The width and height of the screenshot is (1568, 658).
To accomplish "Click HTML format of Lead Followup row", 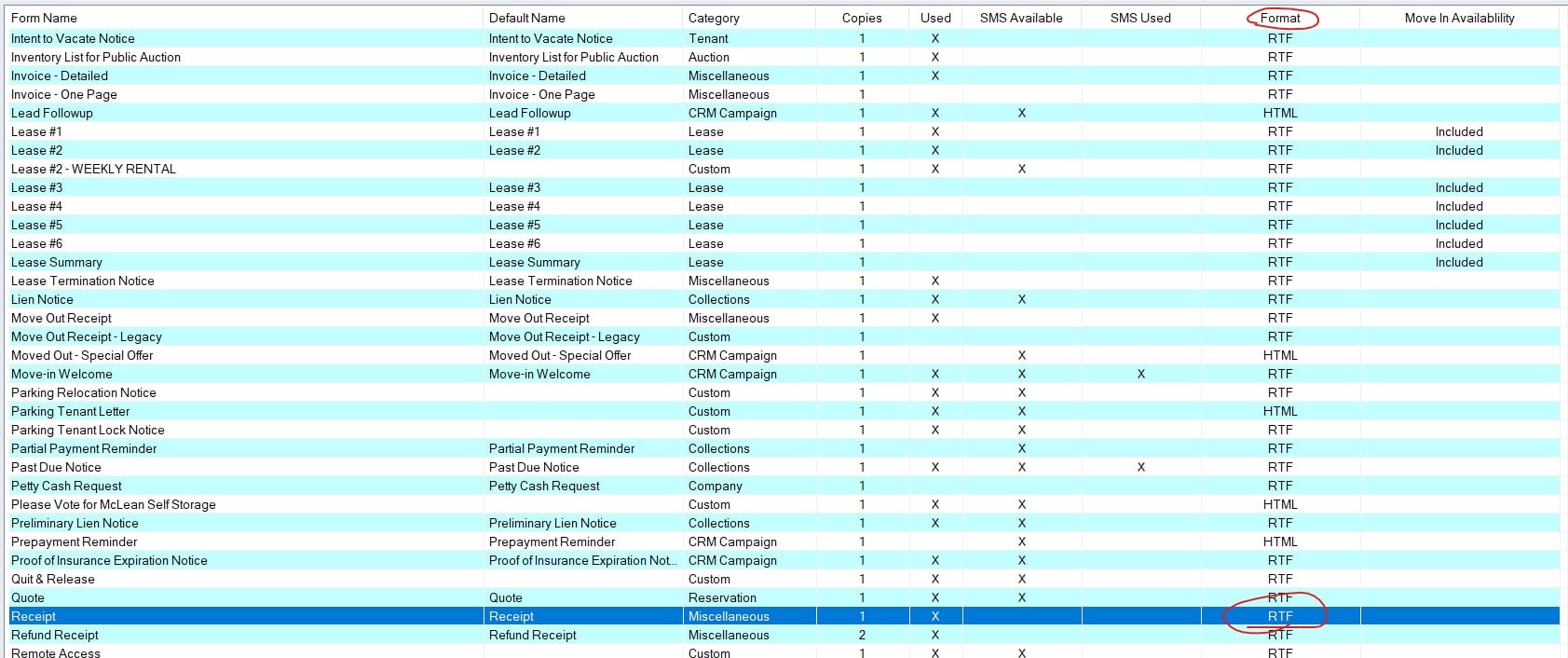I will click(1280, 113).
